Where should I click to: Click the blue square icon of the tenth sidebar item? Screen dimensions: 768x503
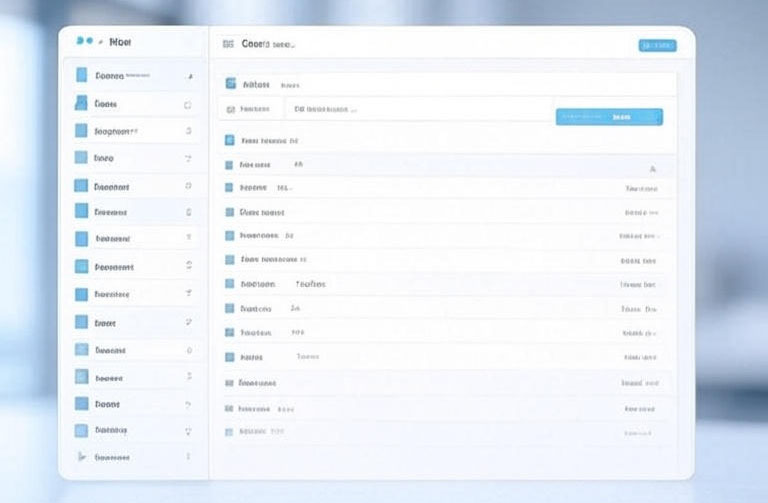(81, 322)
